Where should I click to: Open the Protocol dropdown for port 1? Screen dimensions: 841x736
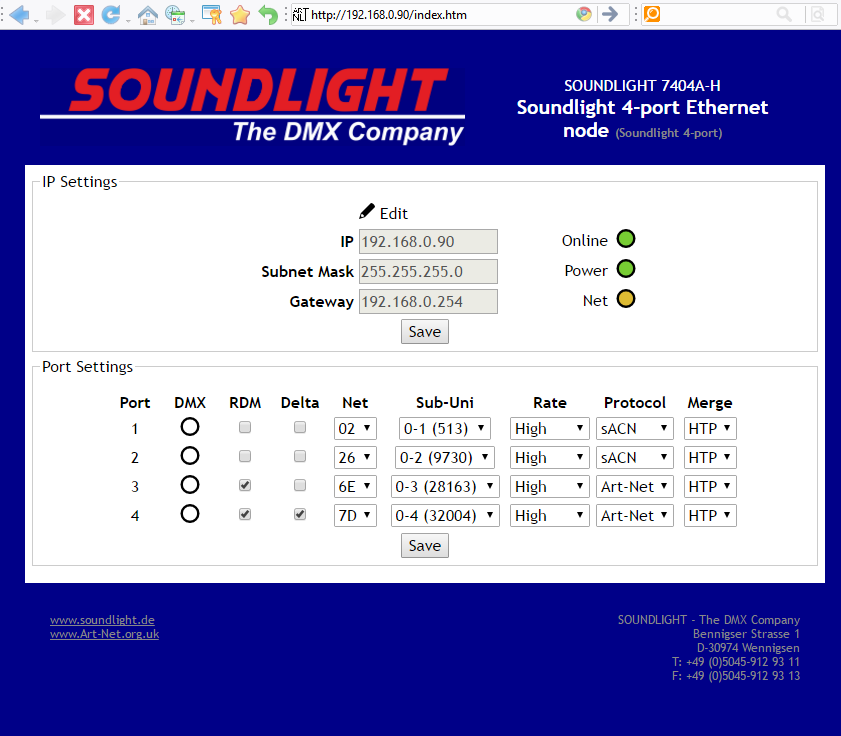tap(635, 429)
